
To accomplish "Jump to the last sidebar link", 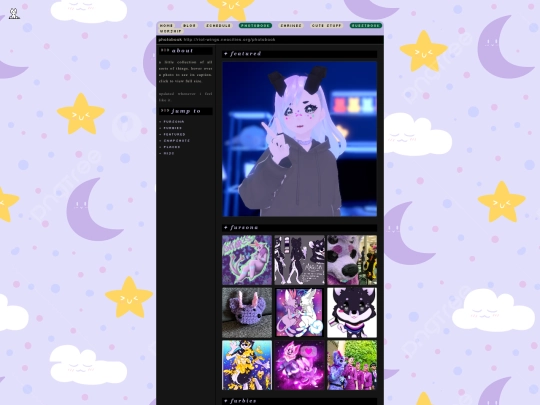I will (169, 153).
